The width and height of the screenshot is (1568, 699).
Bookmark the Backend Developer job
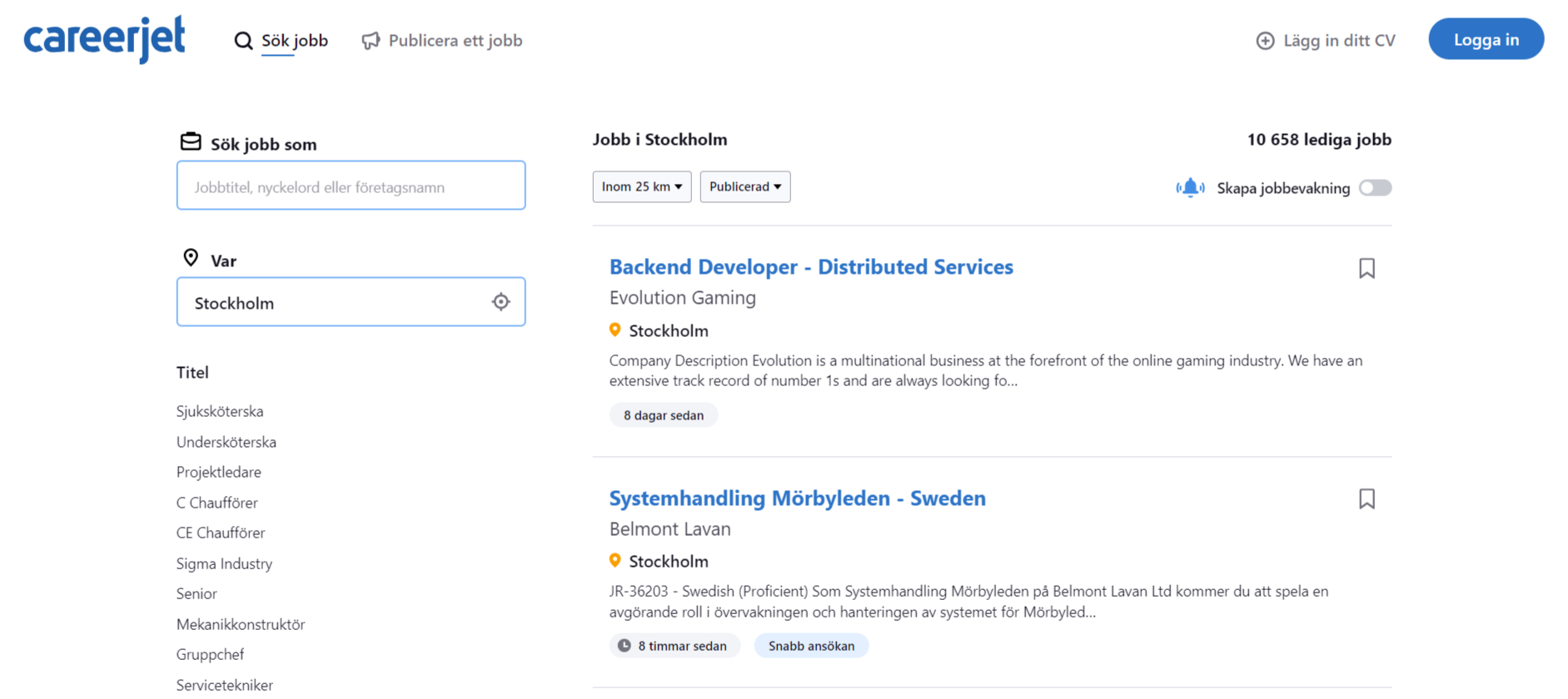tap(1366, 268)
